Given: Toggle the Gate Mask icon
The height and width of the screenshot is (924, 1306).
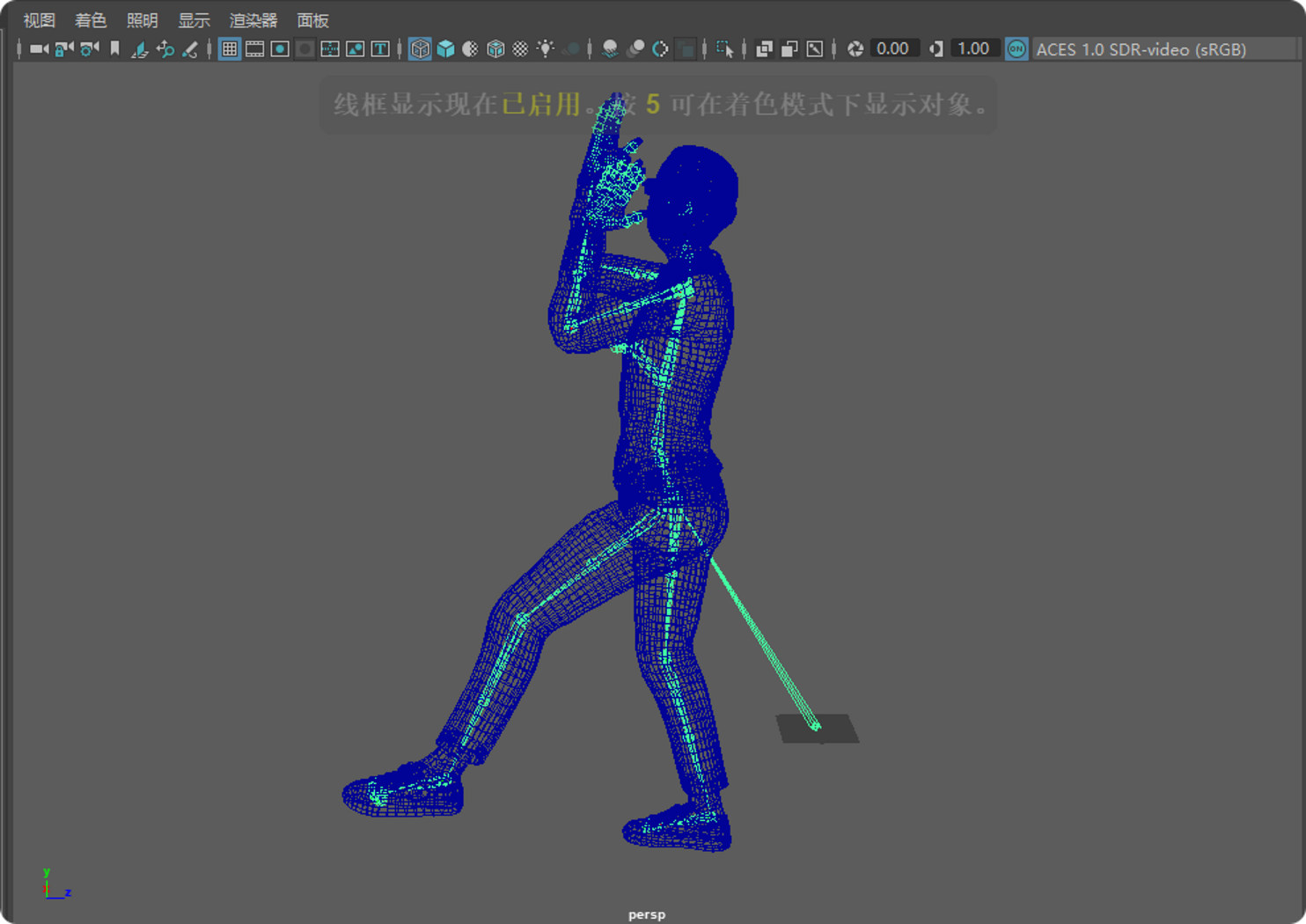Looking at the screenshot, I should (x=305, y=49).
